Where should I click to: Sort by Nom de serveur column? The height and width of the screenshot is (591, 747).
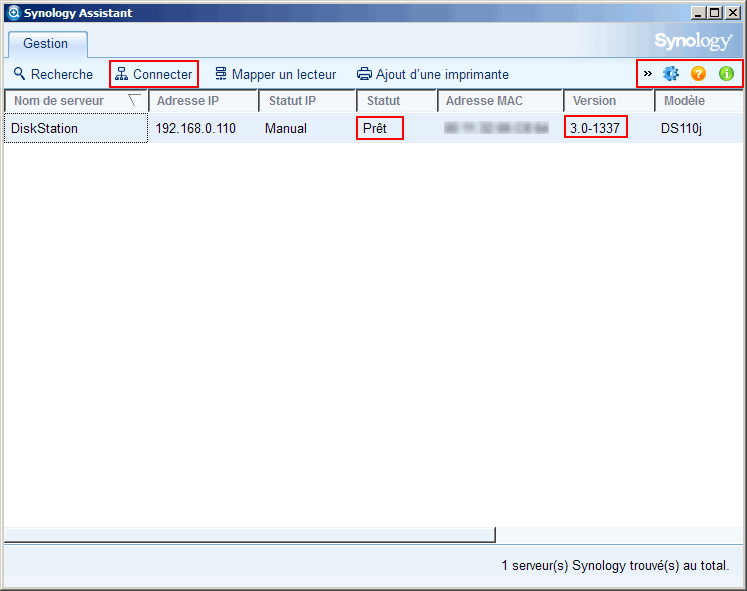click(x=76, y=101)
